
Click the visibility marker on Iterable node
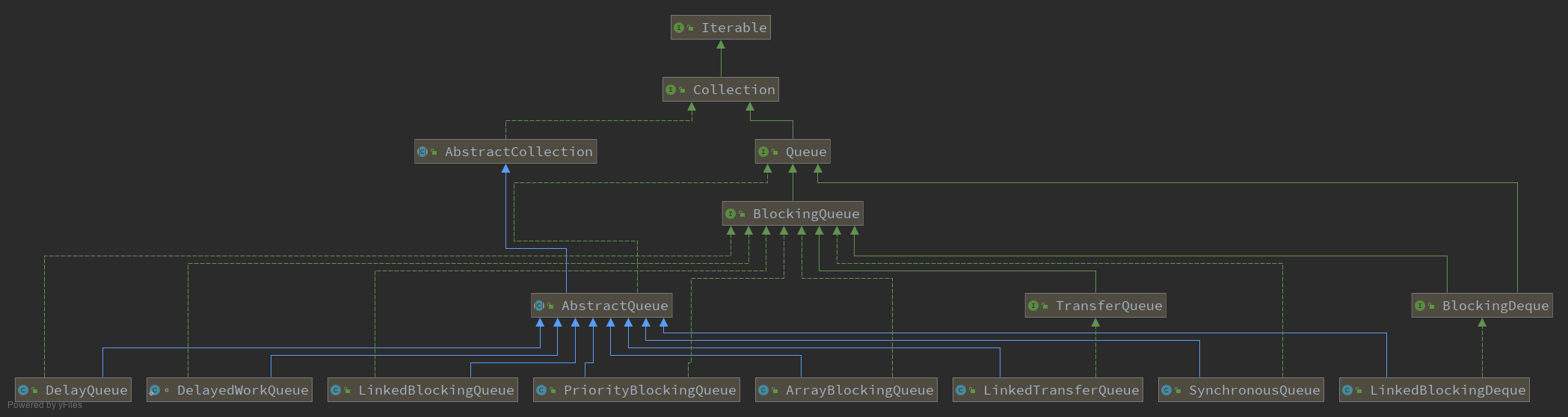click(x=691, y=28)
